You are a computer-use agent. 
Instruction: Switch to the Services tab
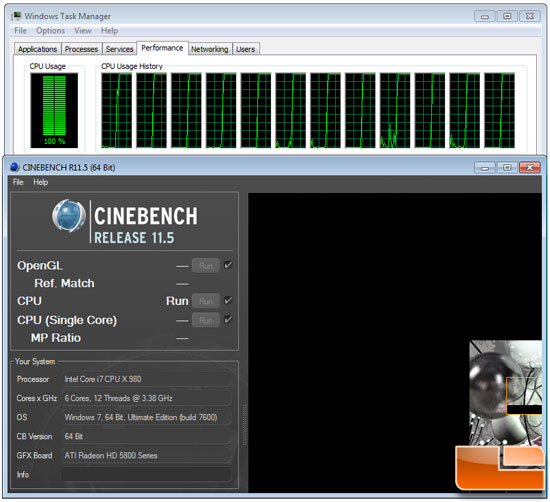coord(119,49)
